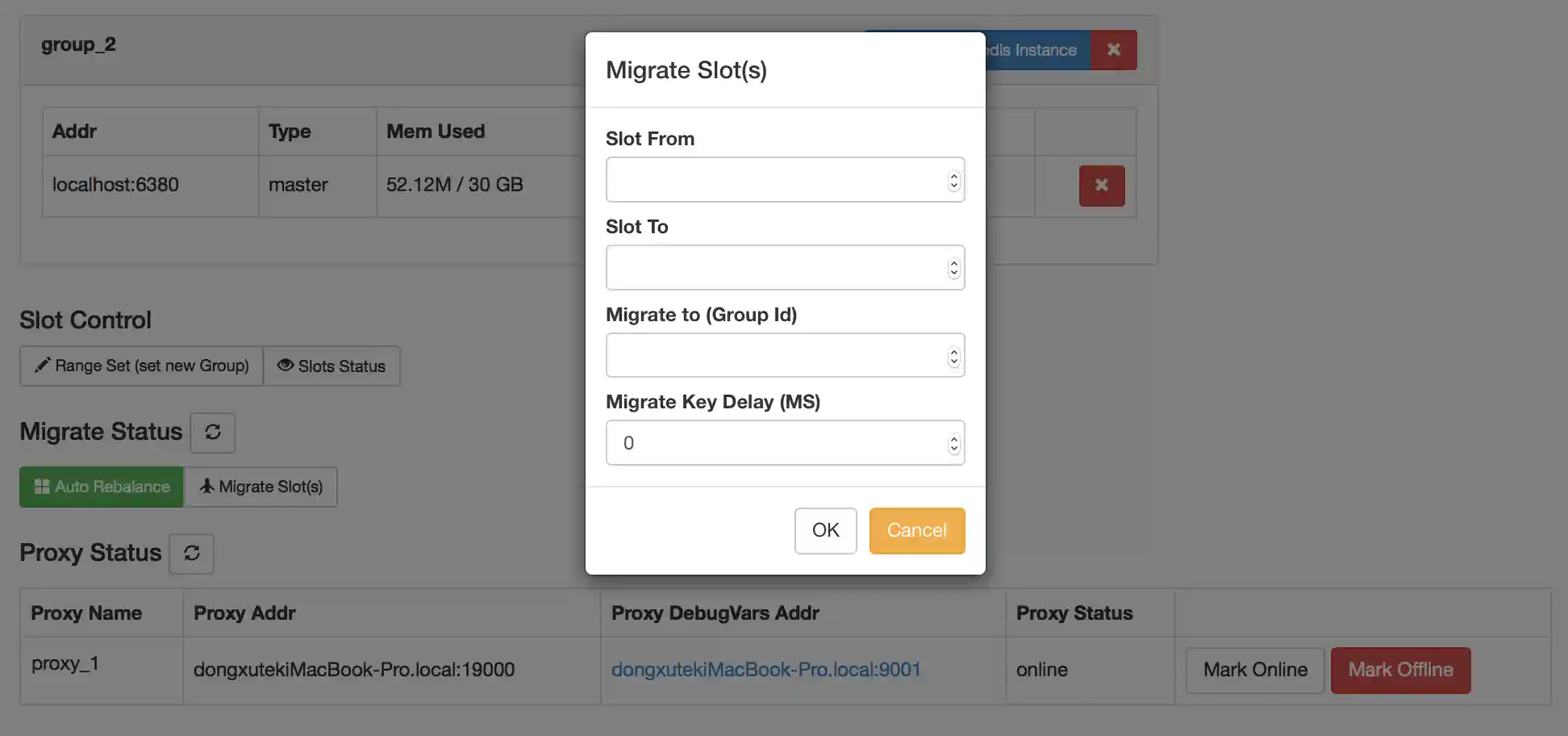Confirm migration by clicking OK
Viewport: 1568px width, 736px height.
click(825, 530)
